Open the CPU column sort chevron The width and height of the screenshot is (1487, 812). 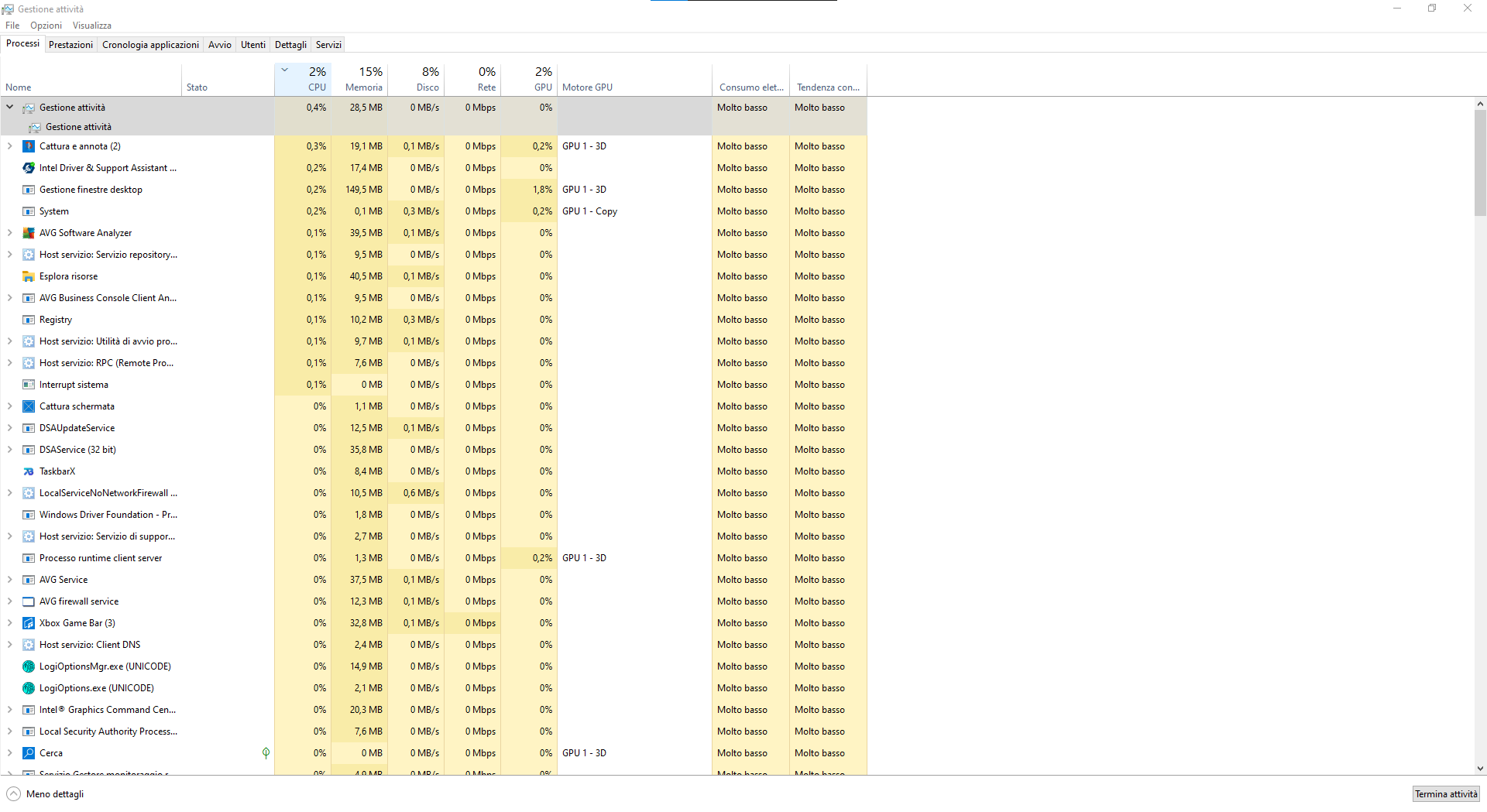[285, 70]
